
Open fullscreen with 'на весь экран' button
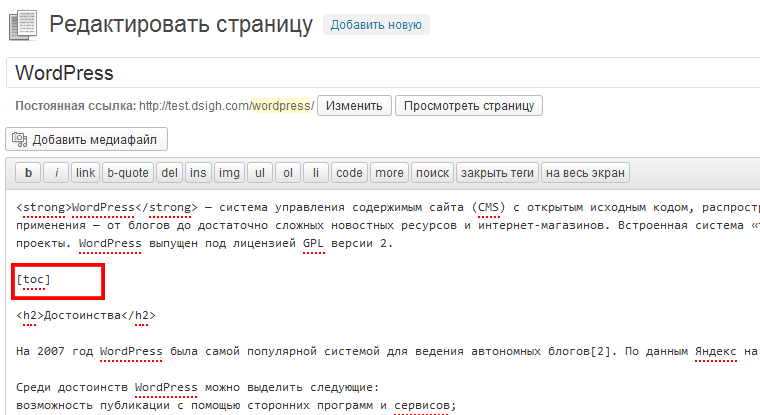pos(585,173)
